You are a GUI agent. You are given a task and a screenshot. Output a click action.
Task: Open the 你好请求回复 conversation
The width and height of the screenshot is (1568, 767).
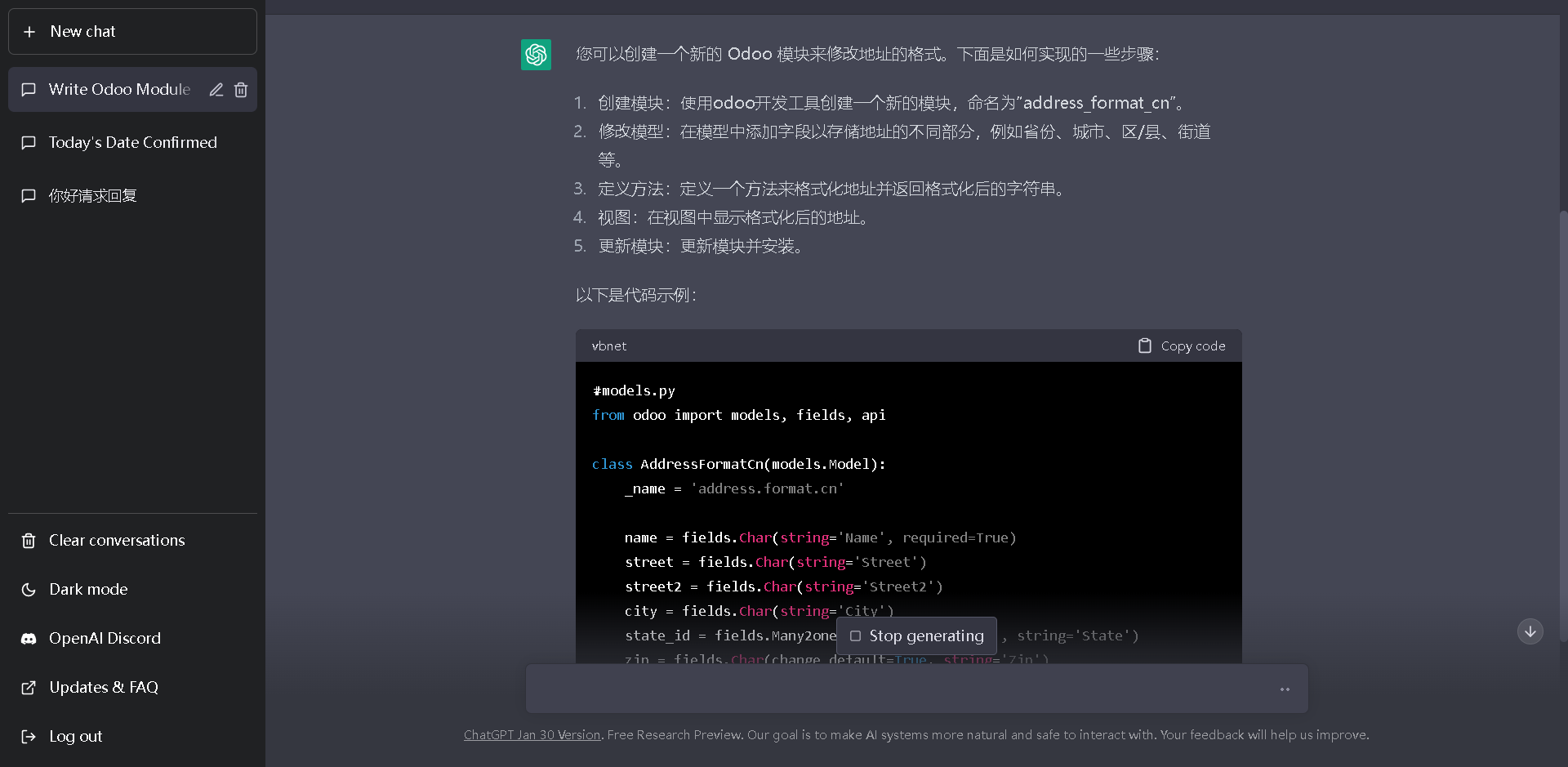132,196
